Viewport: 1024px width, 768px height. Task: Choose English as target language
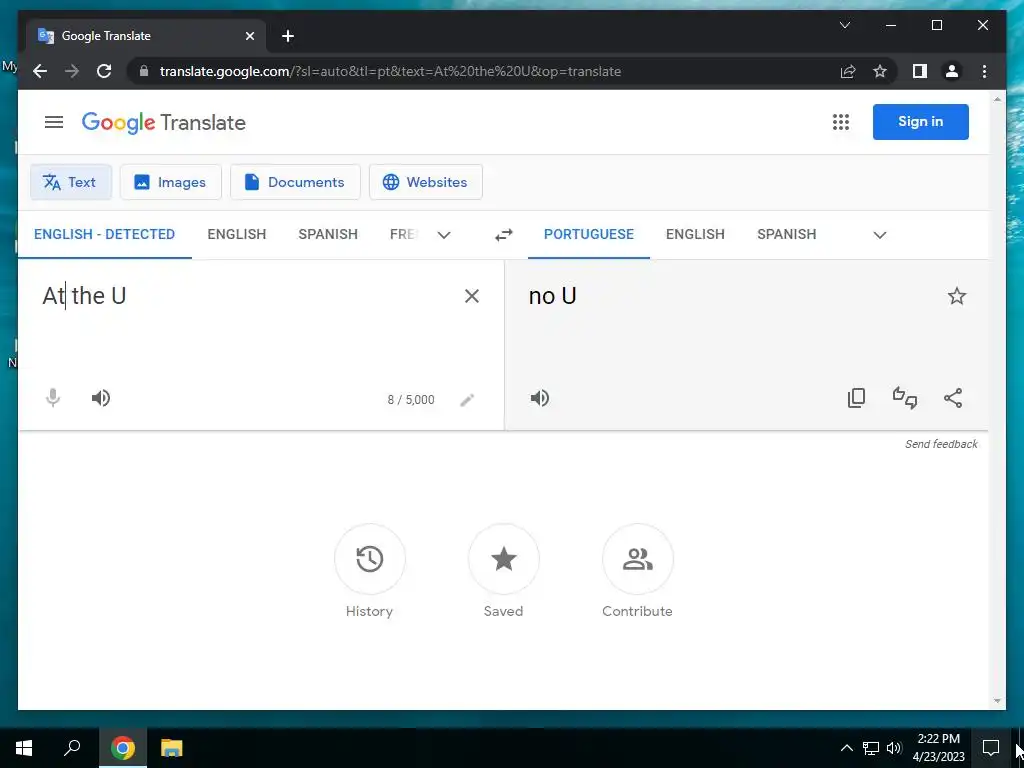coord(695,234)
